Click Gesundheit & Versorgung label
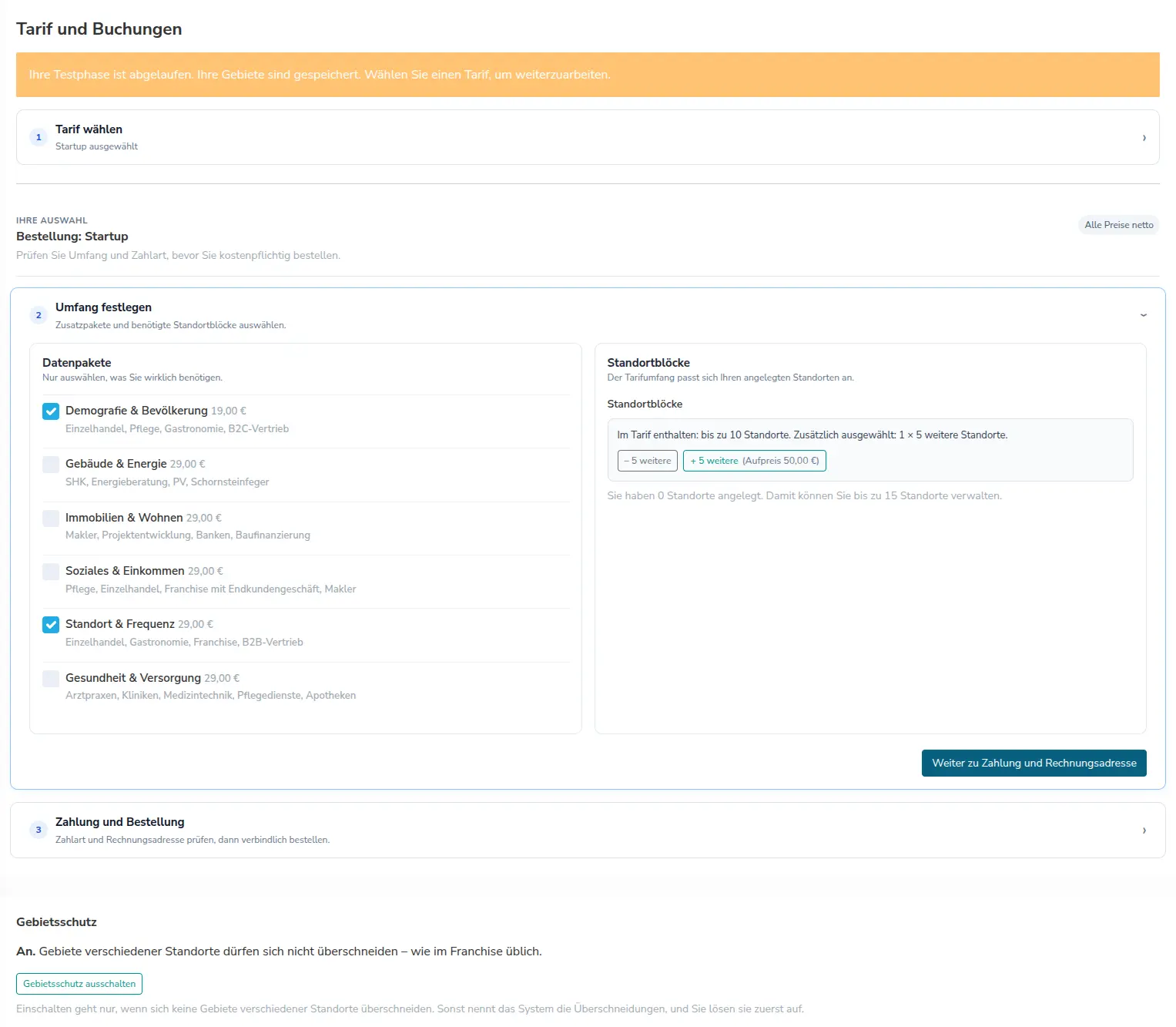Image resolution: width=1176 pixels, height=1027 pixels. [x=133, y=678]
